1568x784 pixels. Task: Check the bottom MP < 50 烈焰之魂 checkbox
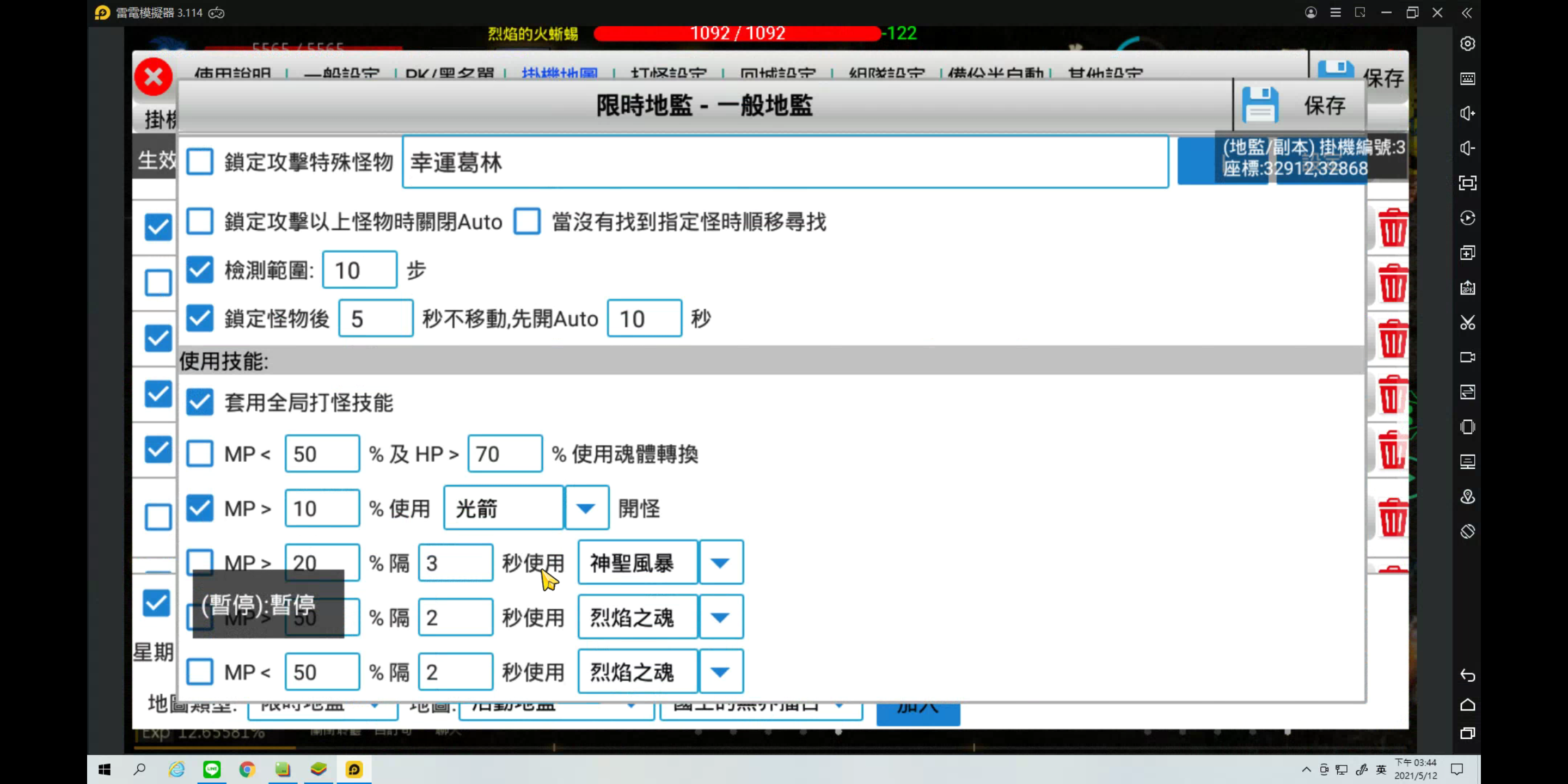[200, 672]
